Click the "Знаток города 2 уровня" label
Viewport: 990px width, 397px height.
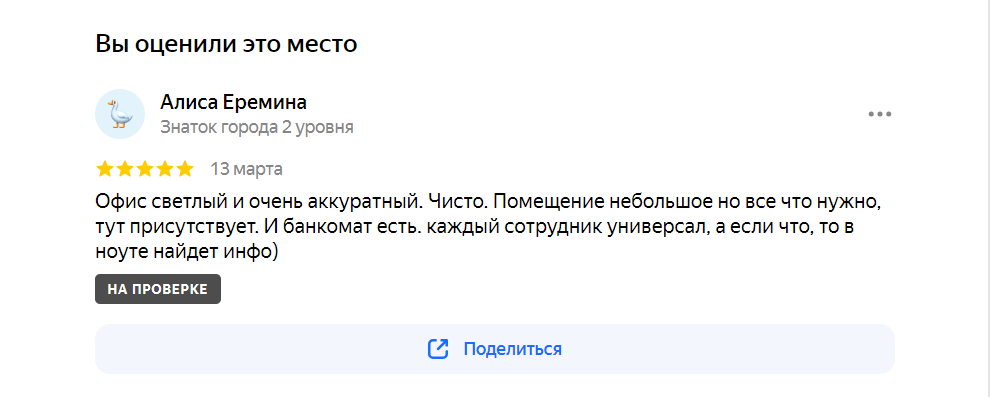click(256, 127)
